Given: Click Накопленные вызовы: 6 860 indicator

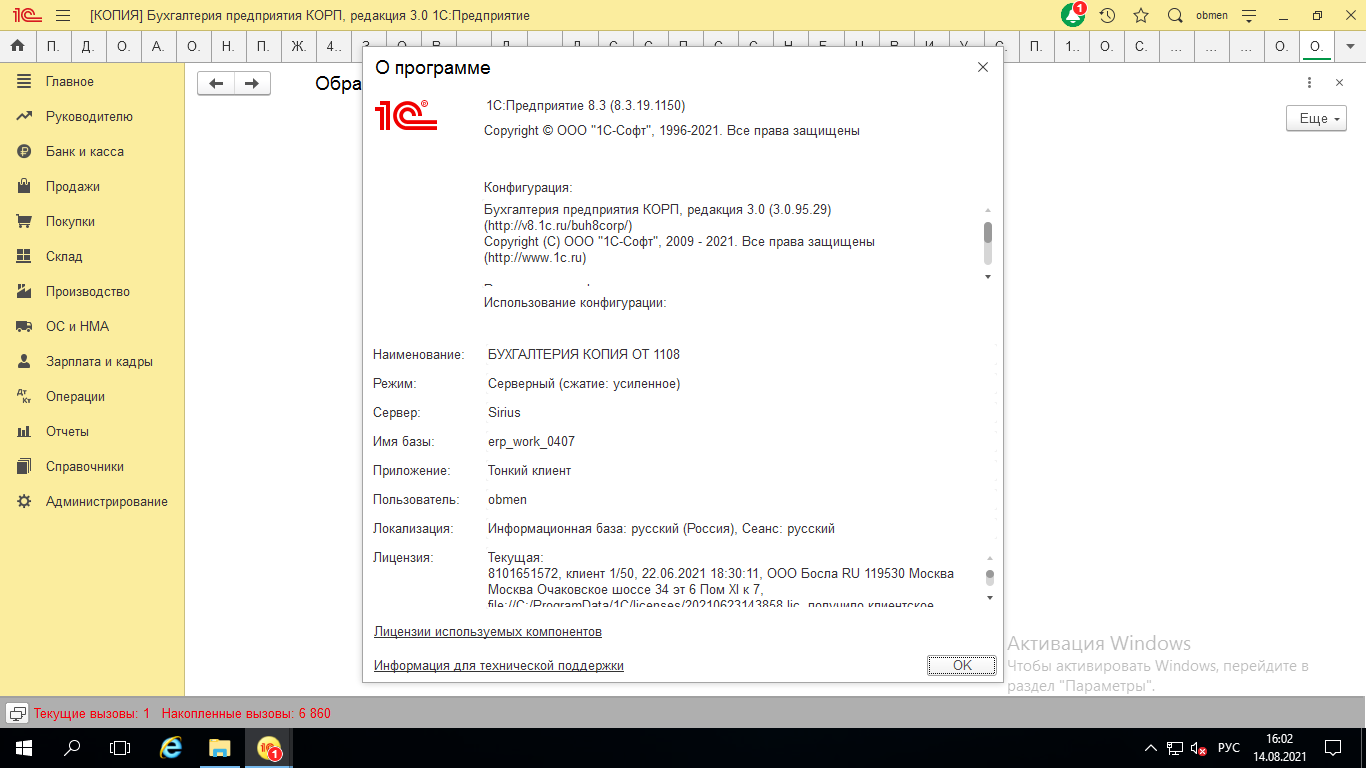Looking at the screenshot, I should 246,714.
